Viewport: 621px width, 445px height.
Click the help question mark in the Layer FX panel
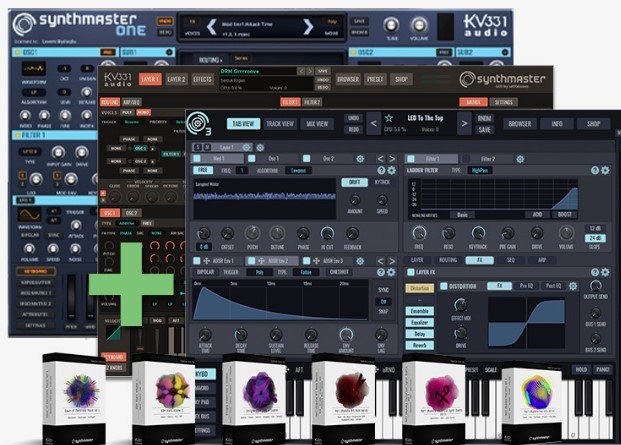pyautogui.click(x=595, y=272)
